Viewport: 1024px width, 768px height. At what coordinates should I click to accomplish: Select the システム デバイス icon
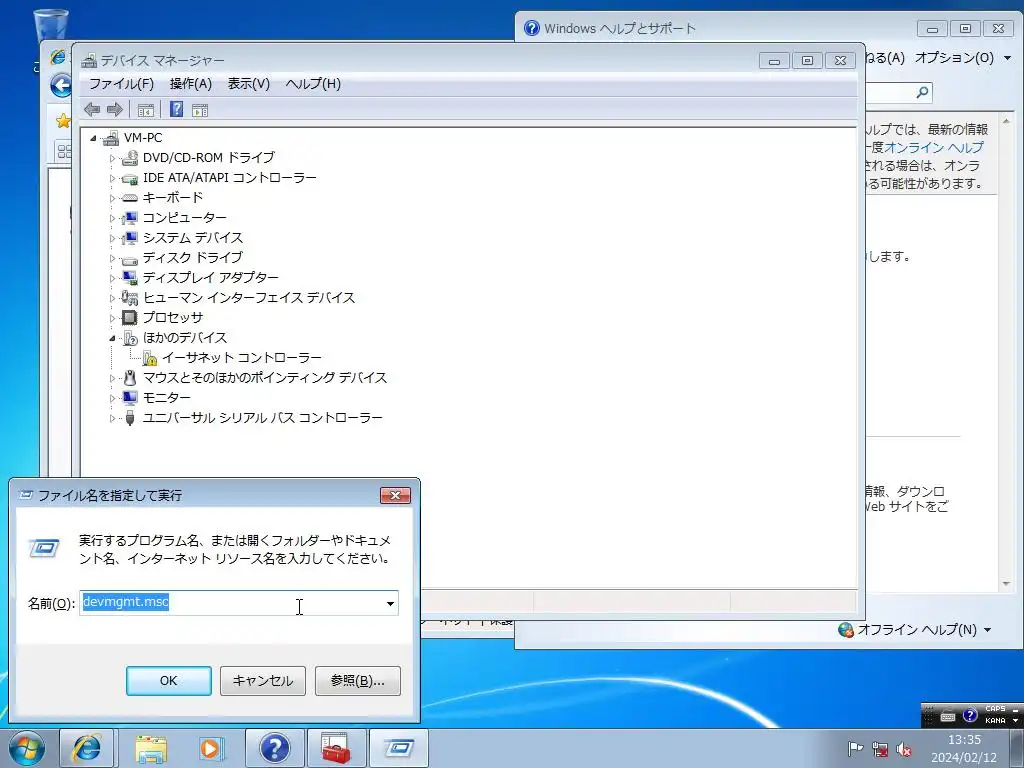click(130, 238)
